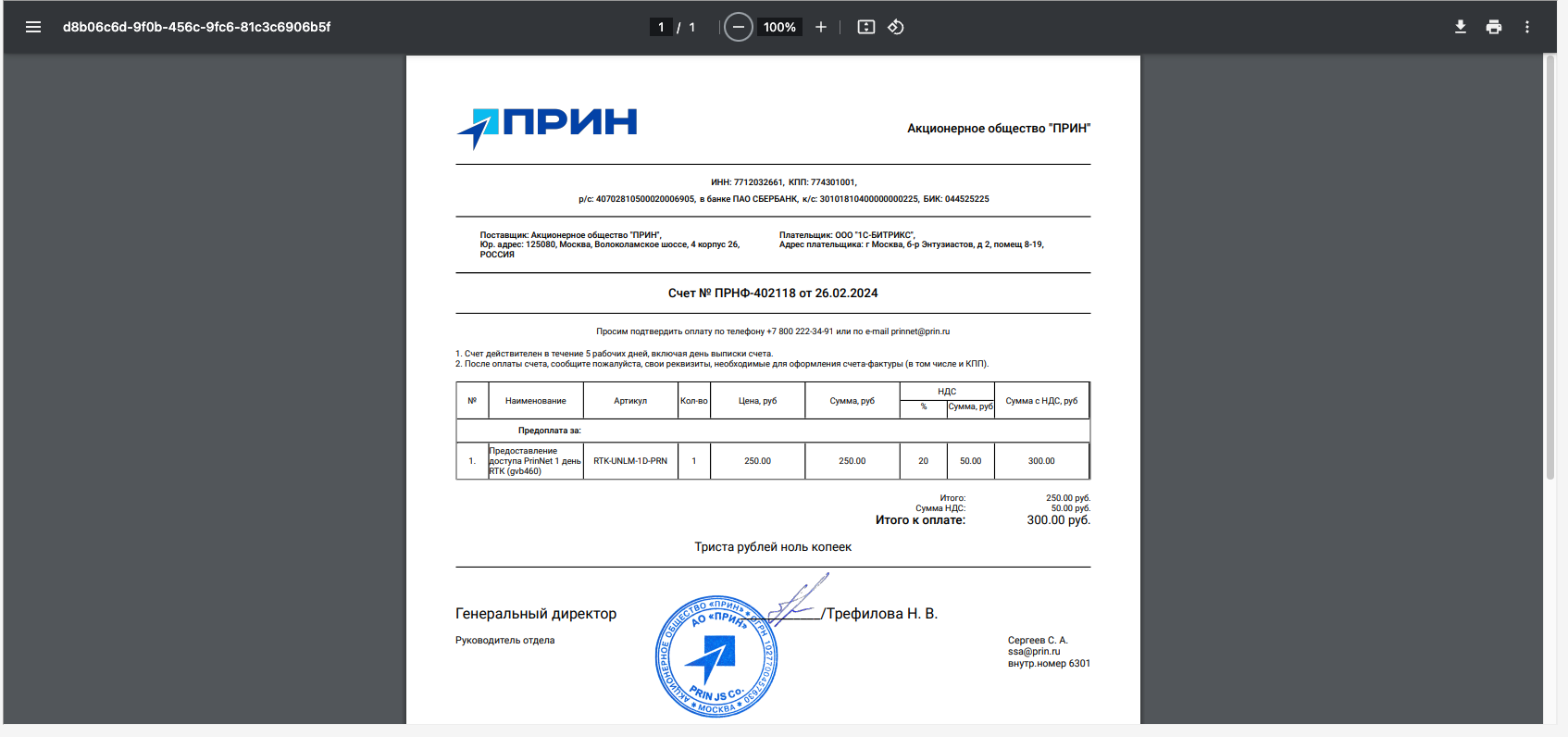1568x737 pixels.
Task: Rotate the document counterclockwise
Action: coord(896,27)
